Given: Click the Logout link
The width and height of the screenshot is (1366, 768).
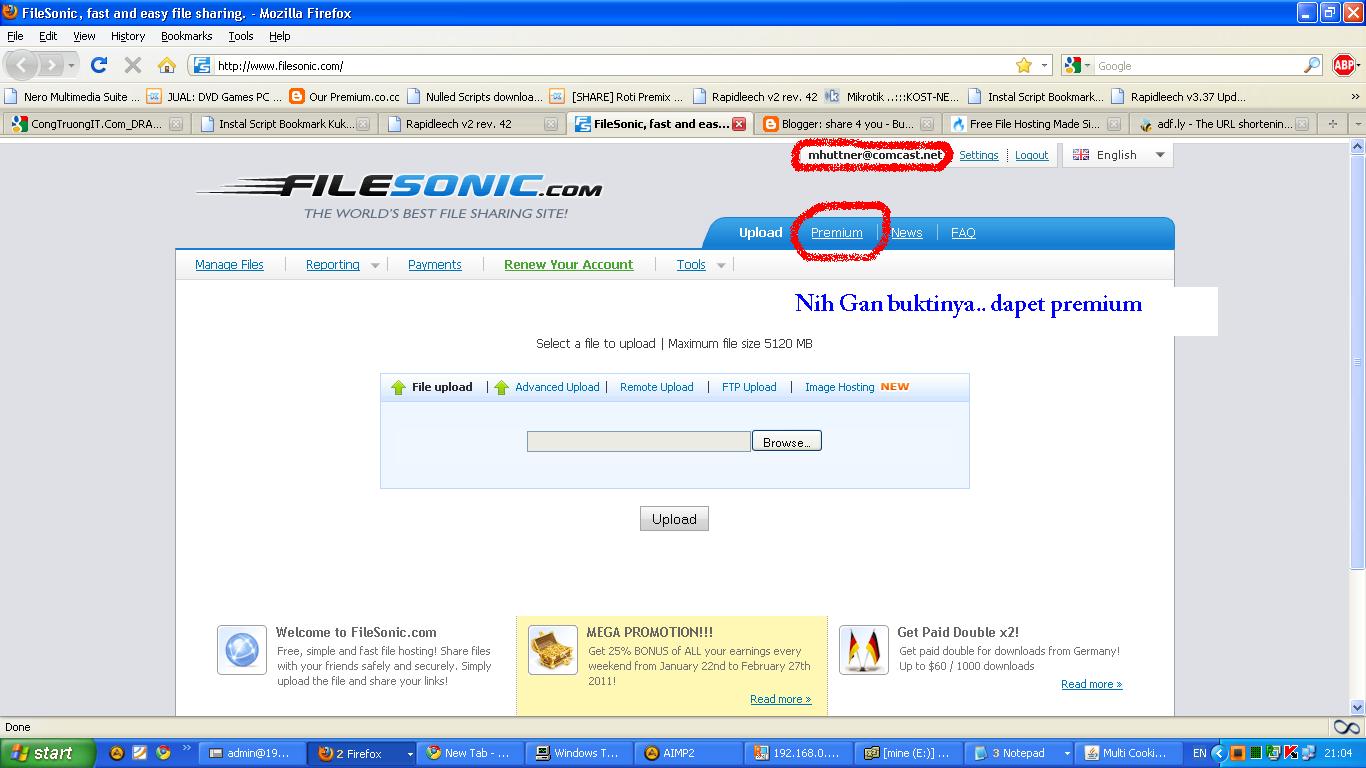Looking at the screenshot, I should (1031, 155).
